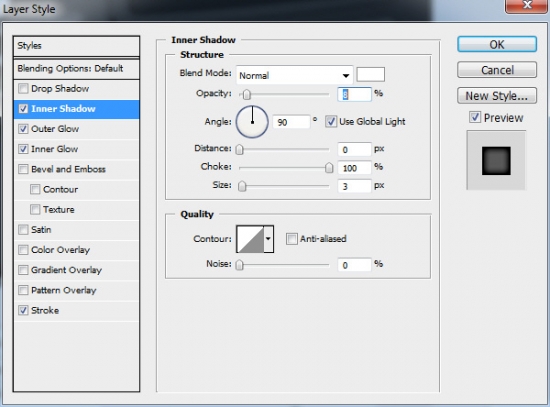This screenshot has width=550, height=407.
Task: Open the Contour curve thumbnail picker
Action: (x=250, y=239)
